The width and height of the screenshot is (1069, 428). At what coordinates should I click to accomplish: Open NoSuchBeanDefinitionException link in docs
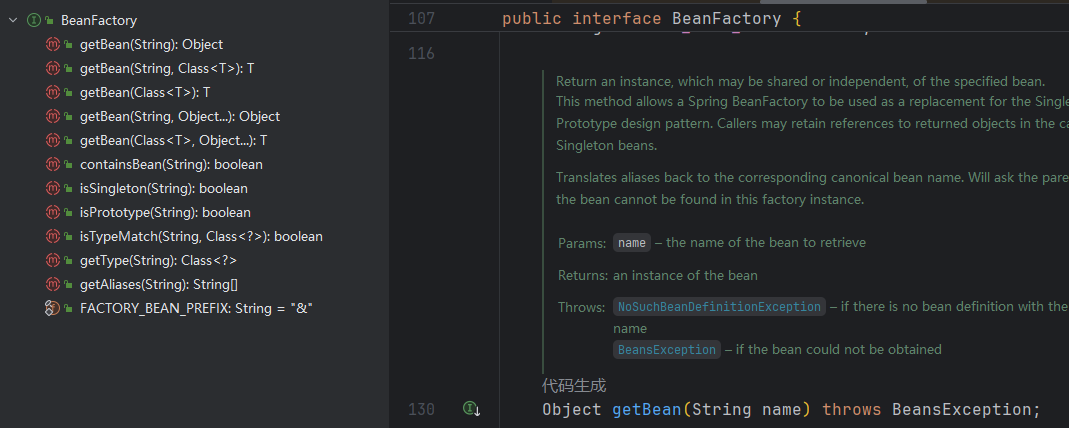719,307
